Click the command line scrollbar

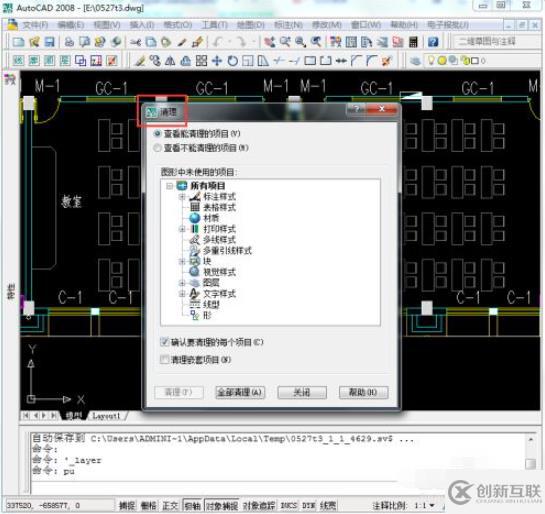531,451
